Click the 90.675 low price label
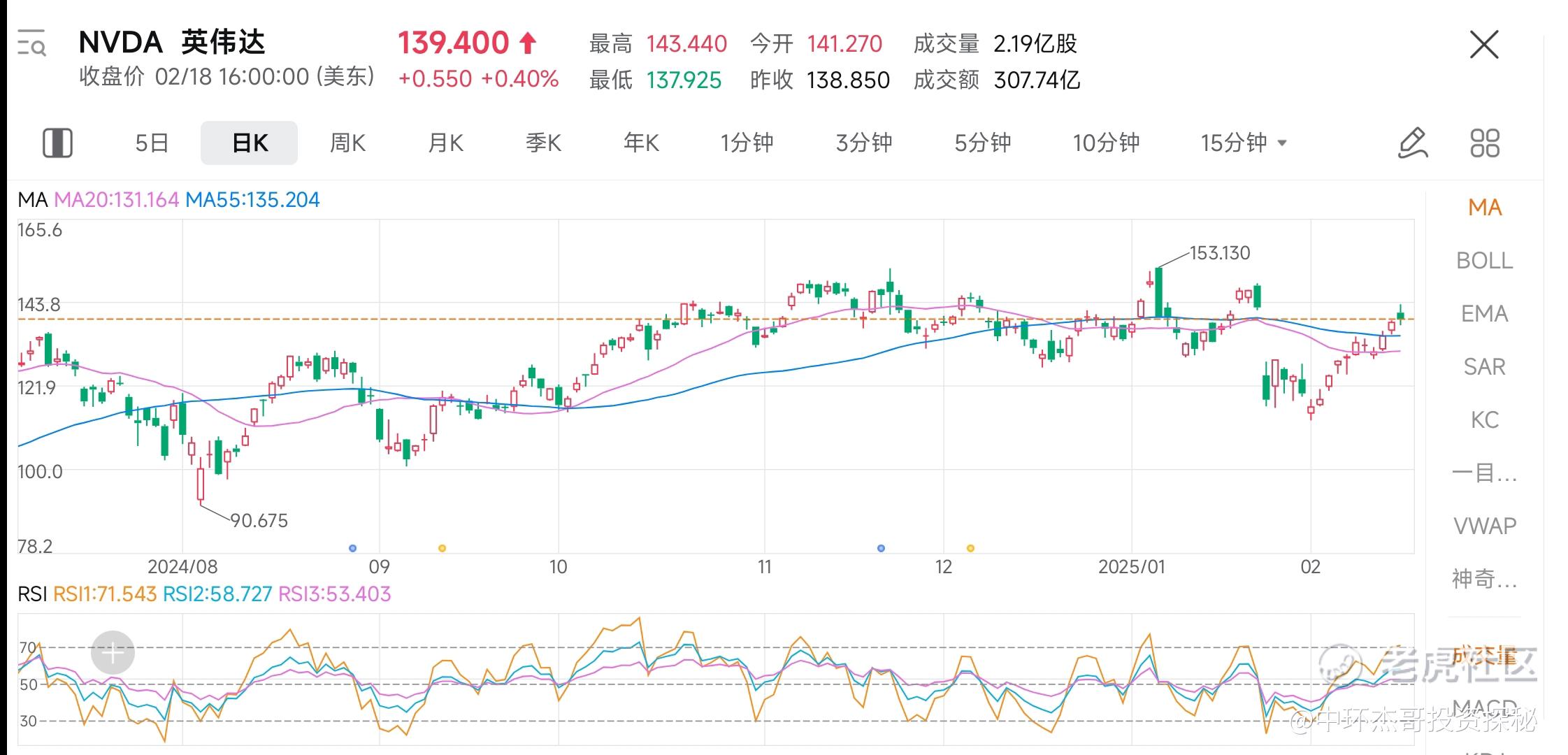The width and height of the screenshot is (1568, 755). pyautogui.click(x=259, y=521)
